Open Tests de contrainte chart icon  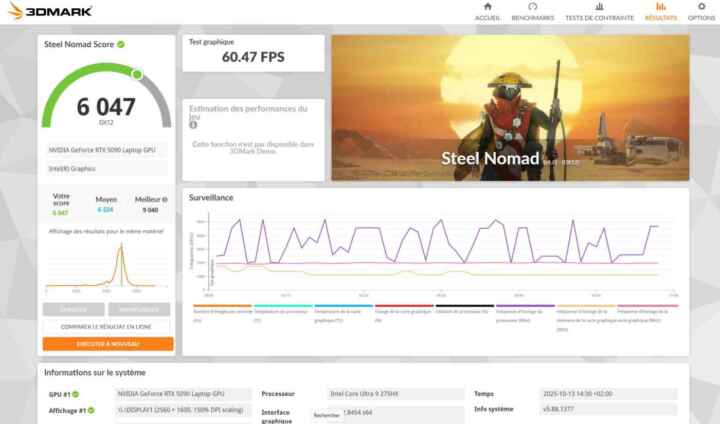coord(599,7)
